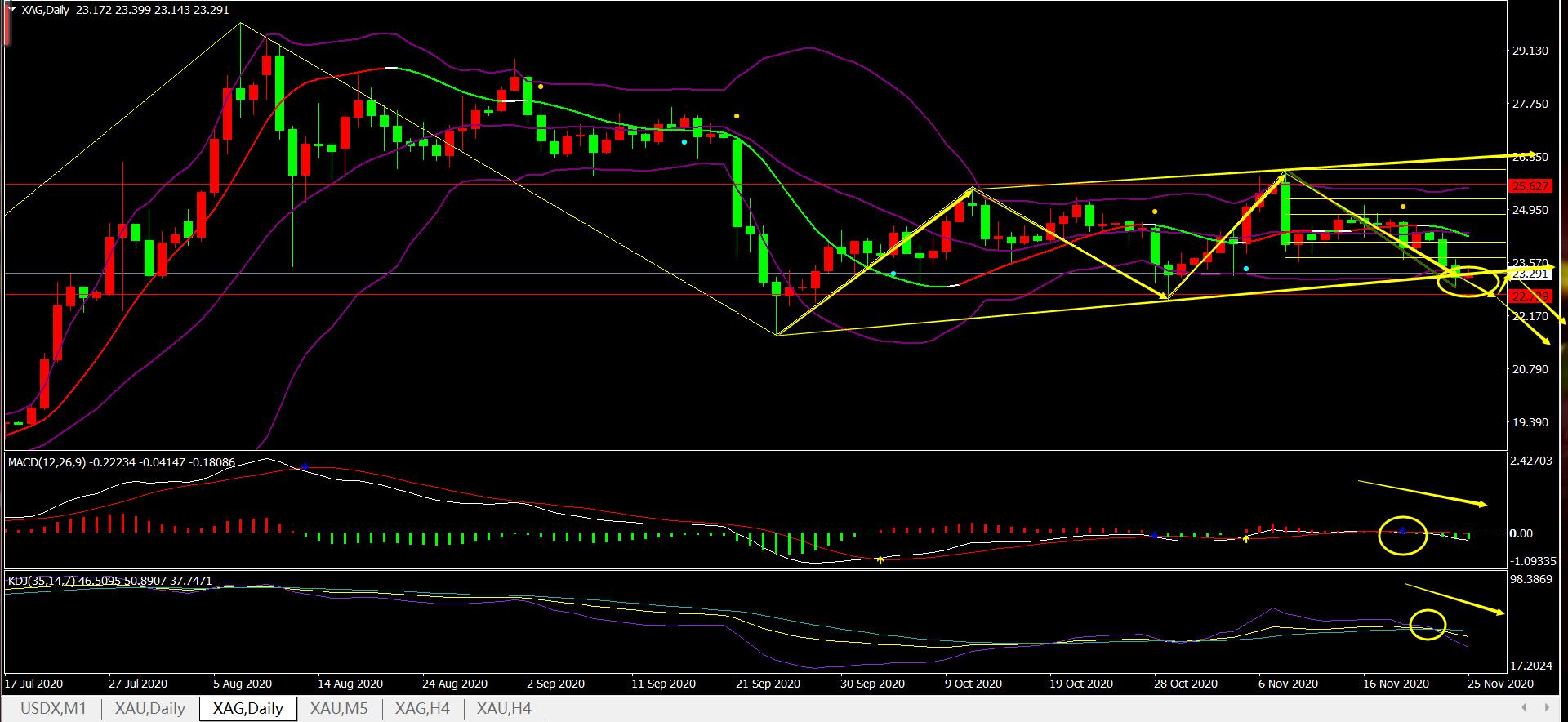Click the XAG,Daily chart title text
This screenshot has height=722, width=1568.
[45, 10]
